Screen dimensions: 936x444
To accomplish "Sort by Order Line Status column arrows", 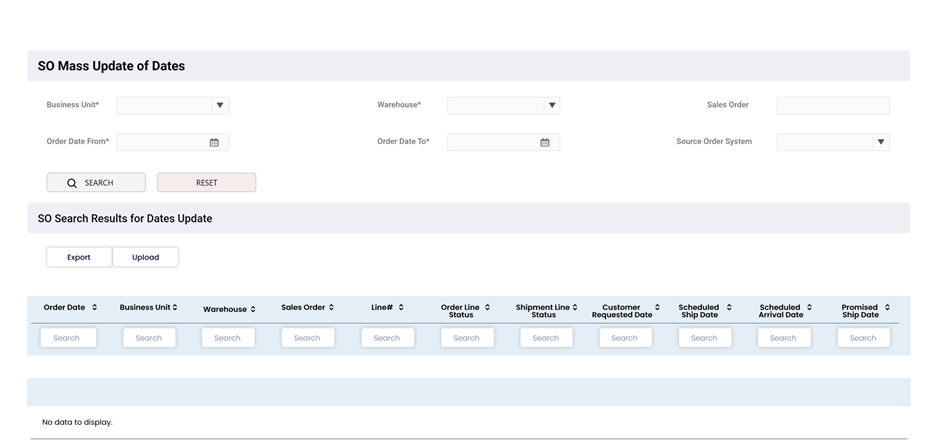I will (x=487, y=307).
